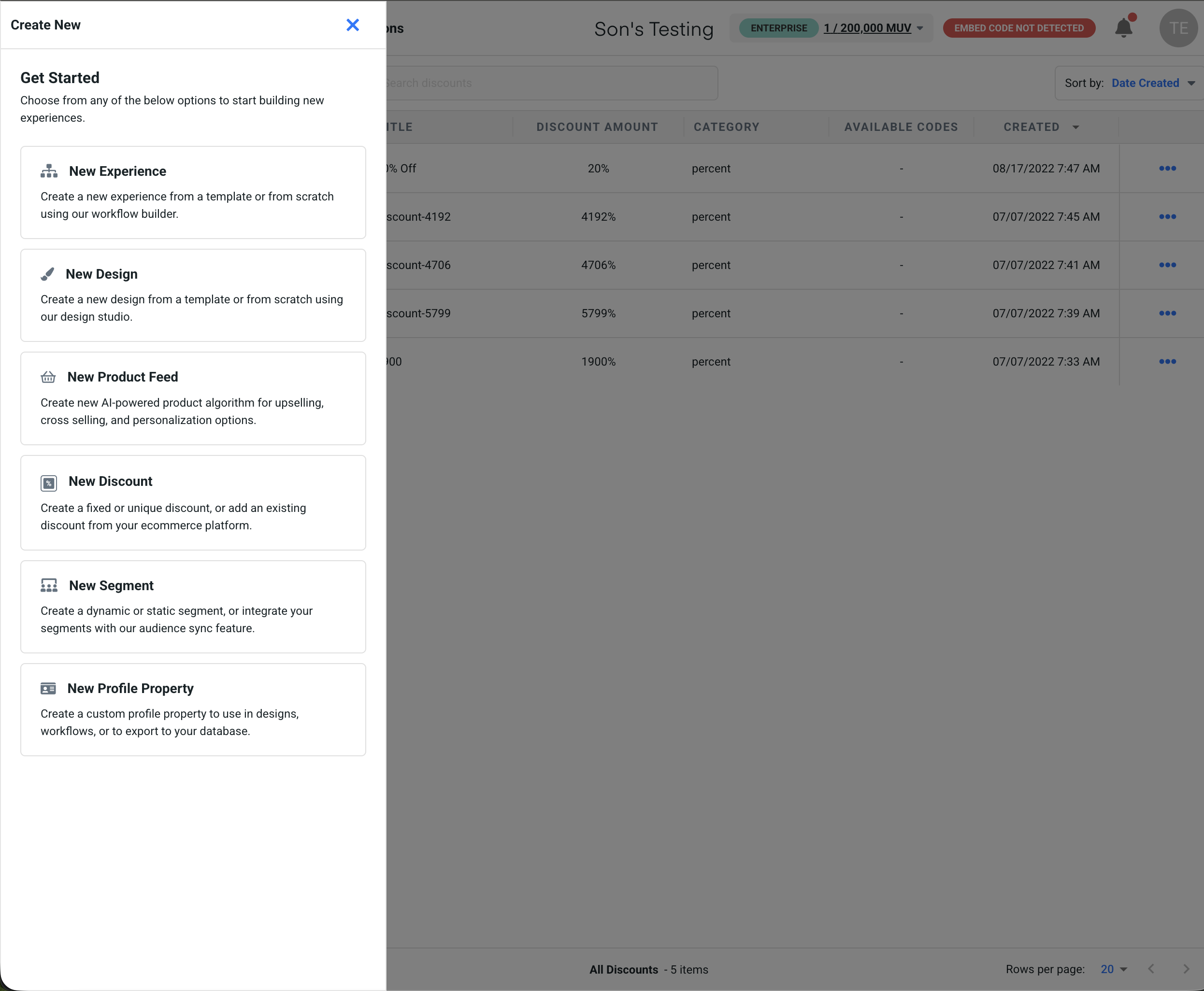Screen dimensions: 1204x991
Task: Open actions menu for discount-4706 row
Action: 1167,265
